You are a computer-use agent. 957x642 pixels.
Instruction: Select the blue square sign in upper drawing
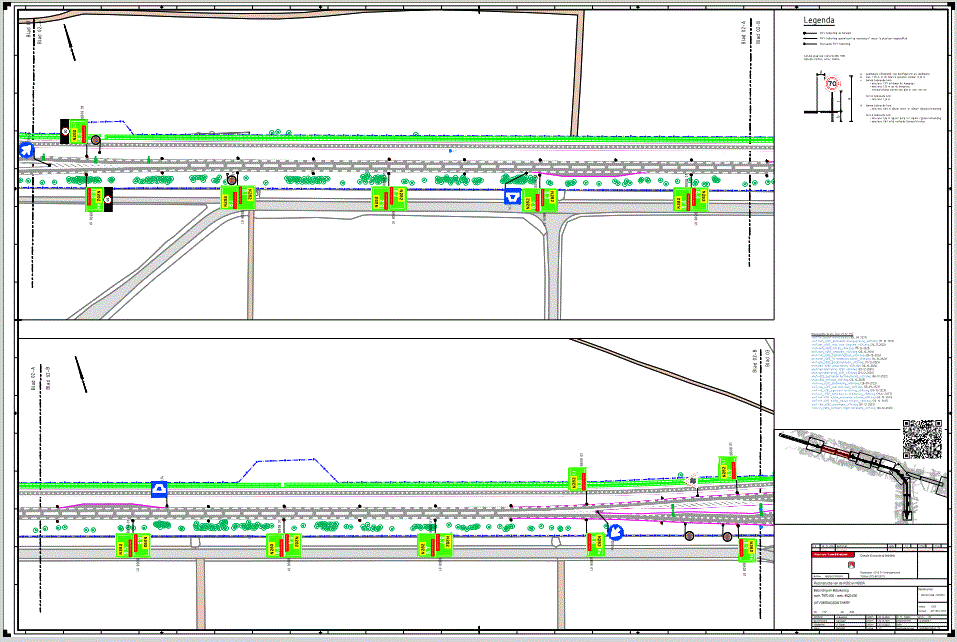513,198
